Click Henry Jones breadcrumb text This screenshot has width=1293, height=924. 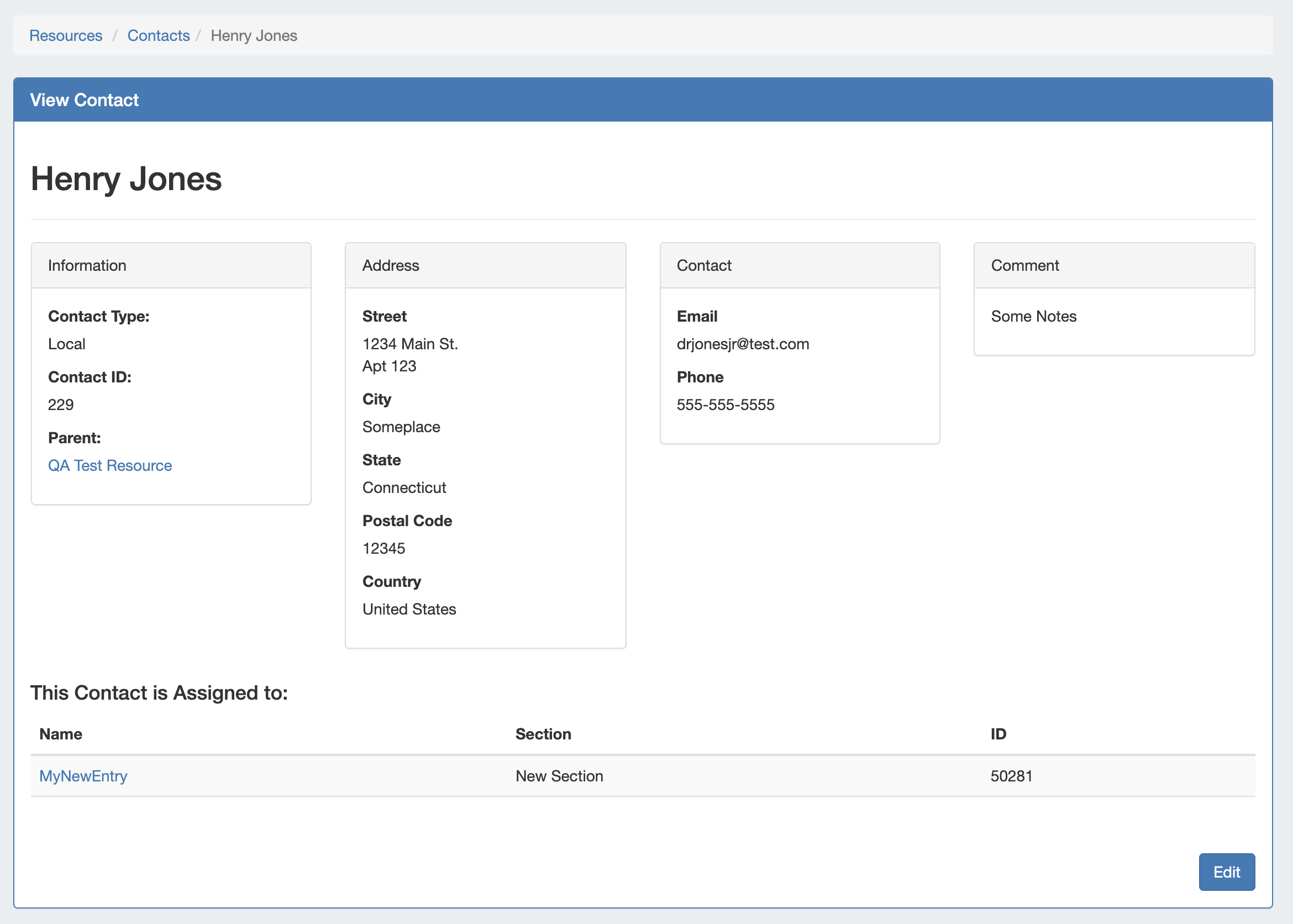point(254,35)
